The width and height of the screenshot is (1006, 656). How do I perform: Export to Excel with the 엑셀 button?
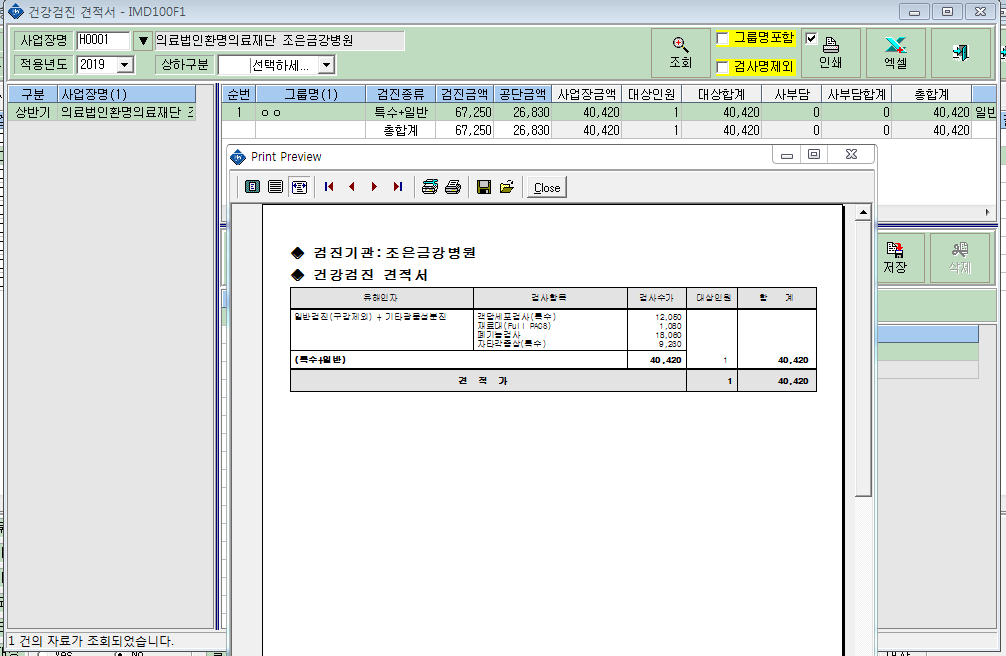tap(896, 53)
